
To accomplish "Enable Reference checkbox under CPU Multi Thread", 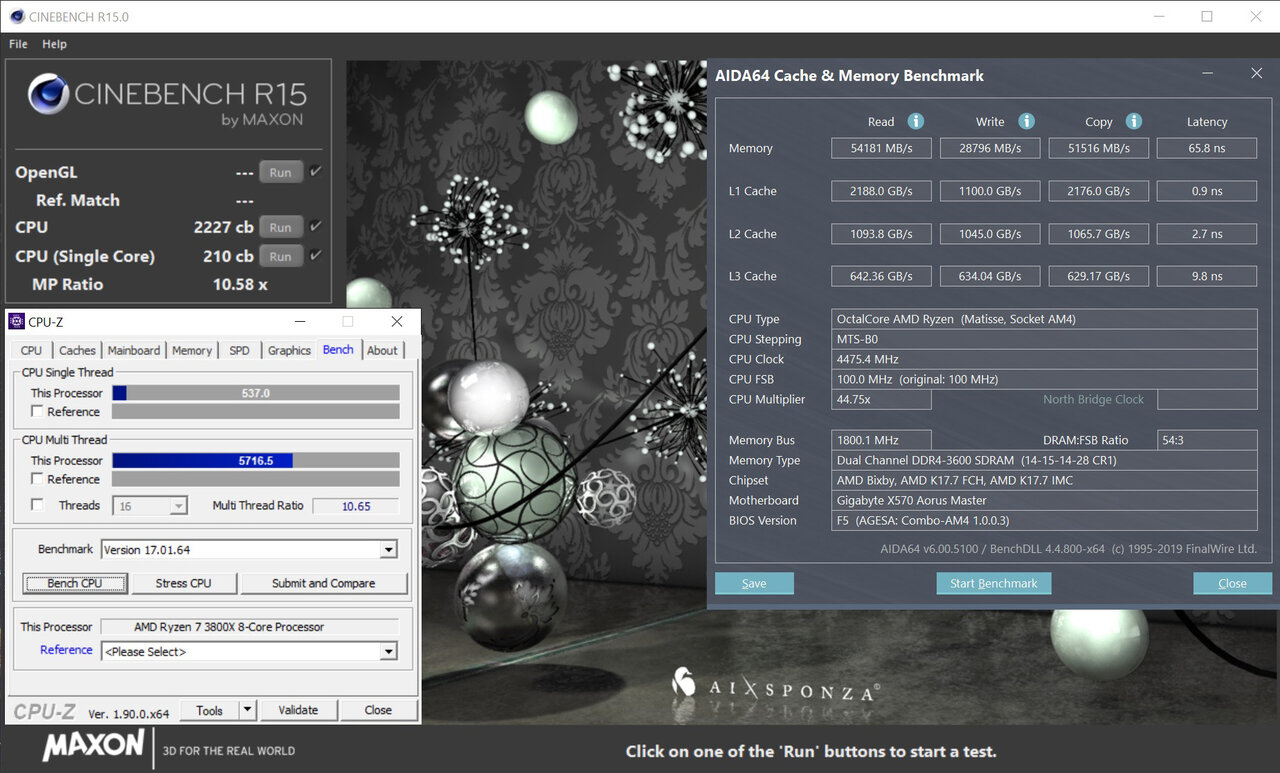I will click(x=37, y=479).
